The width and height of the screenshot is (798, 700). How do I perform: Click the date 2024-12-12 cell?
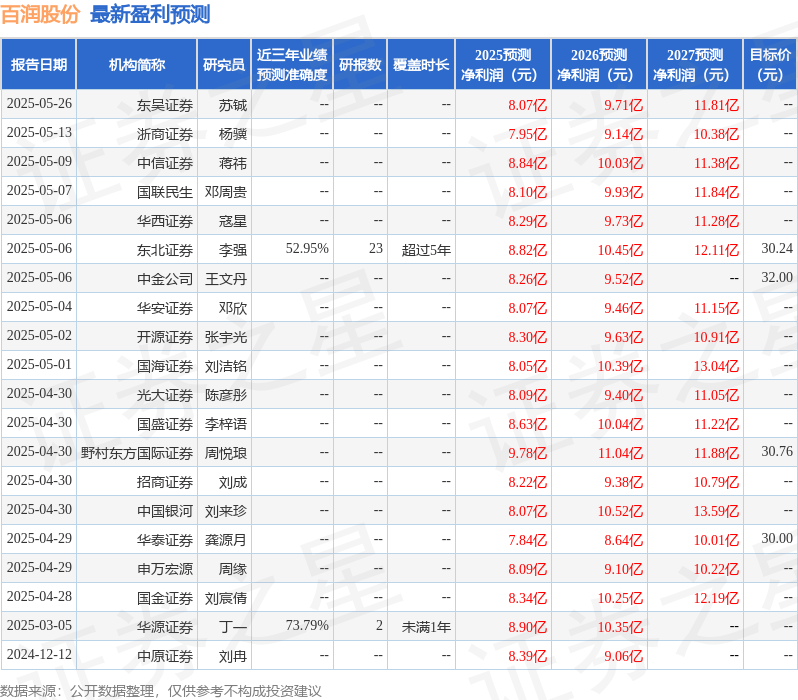39,655
